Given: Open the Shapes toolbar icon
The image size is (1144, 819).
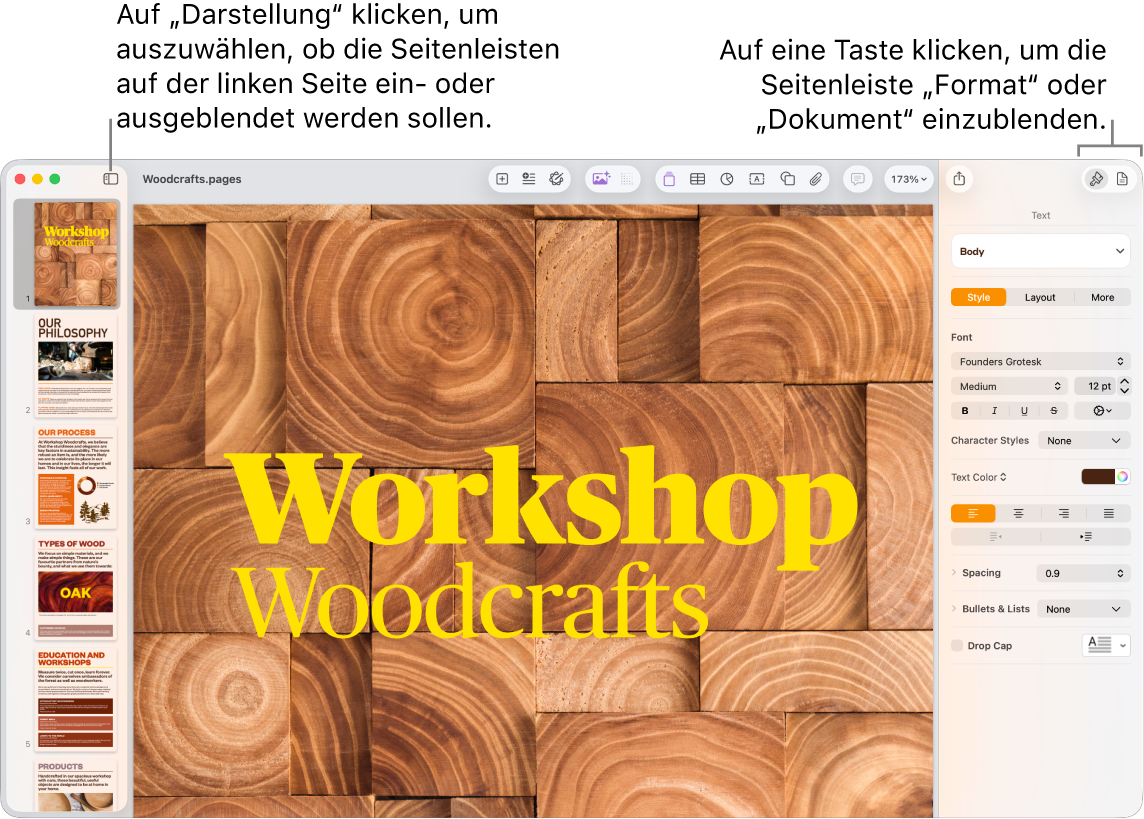Looking at the screenshot, I should tap(787, 179).
